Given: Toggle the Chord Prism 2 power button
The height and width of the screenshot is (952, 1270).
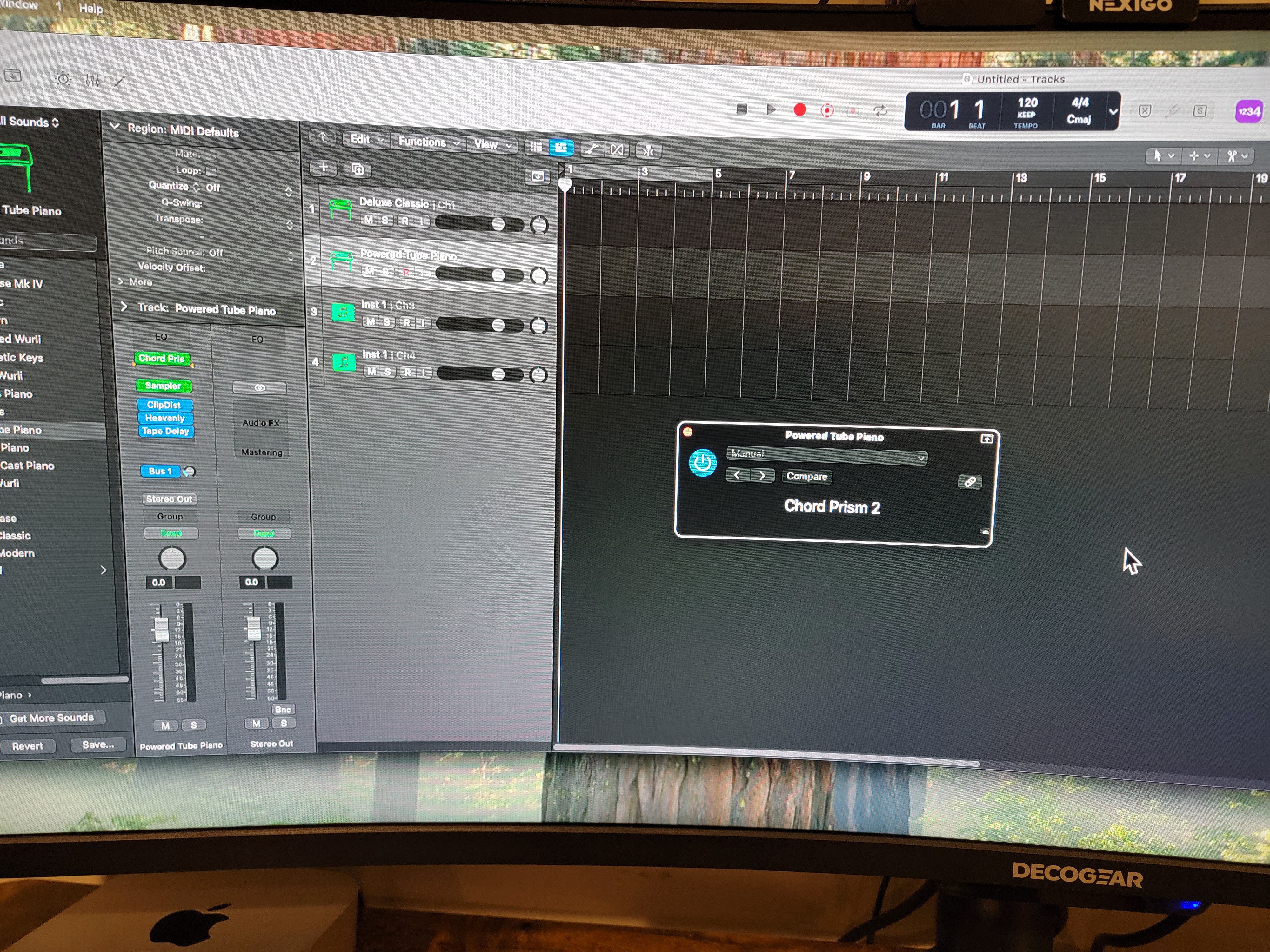Looking at the screenshot, I should (702, 463).
